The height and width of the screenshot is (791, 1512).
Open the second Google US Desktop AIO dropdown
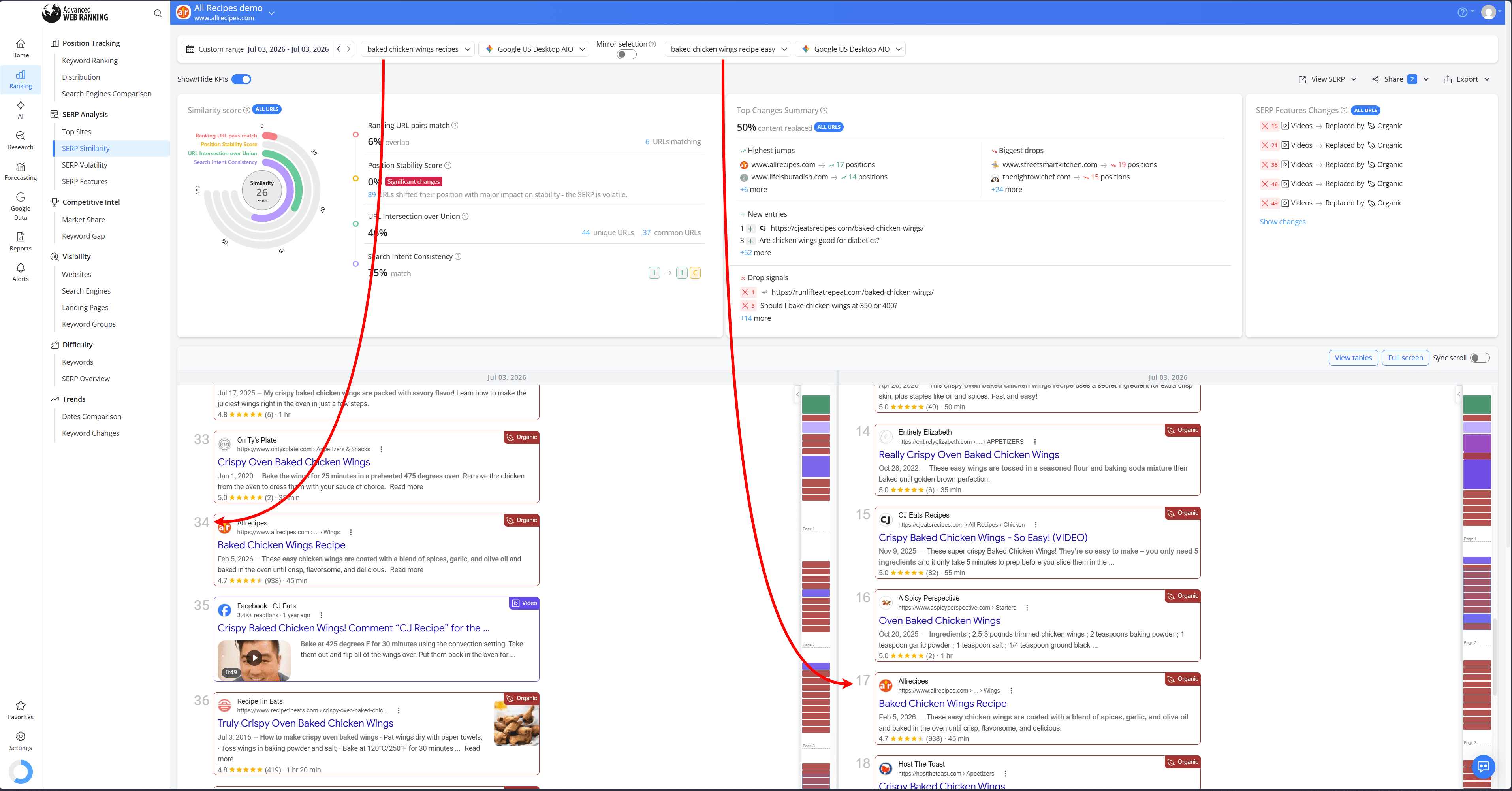click(x=850, y=49)
